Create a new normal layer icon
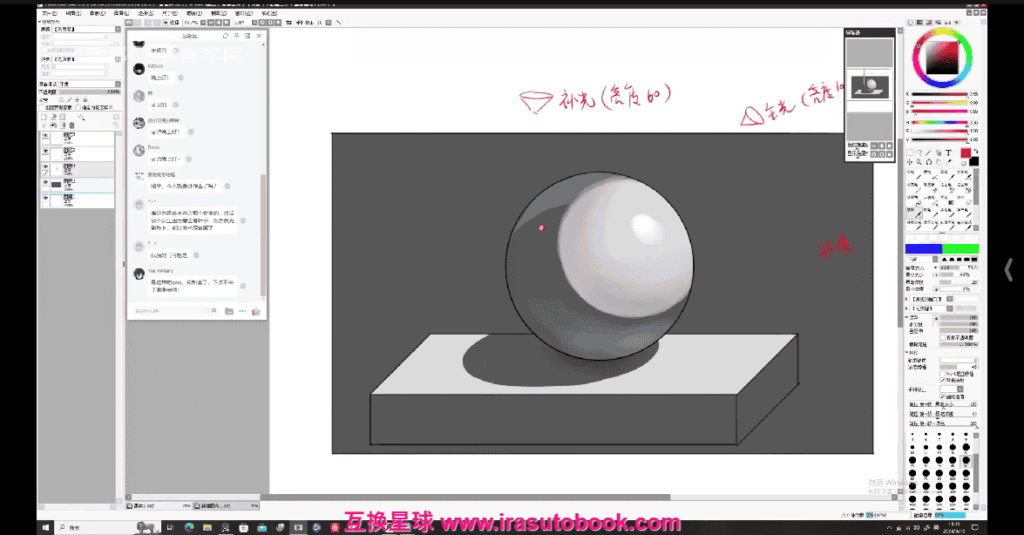Viewport: 1024px width, 535px height. pos(44,117)
